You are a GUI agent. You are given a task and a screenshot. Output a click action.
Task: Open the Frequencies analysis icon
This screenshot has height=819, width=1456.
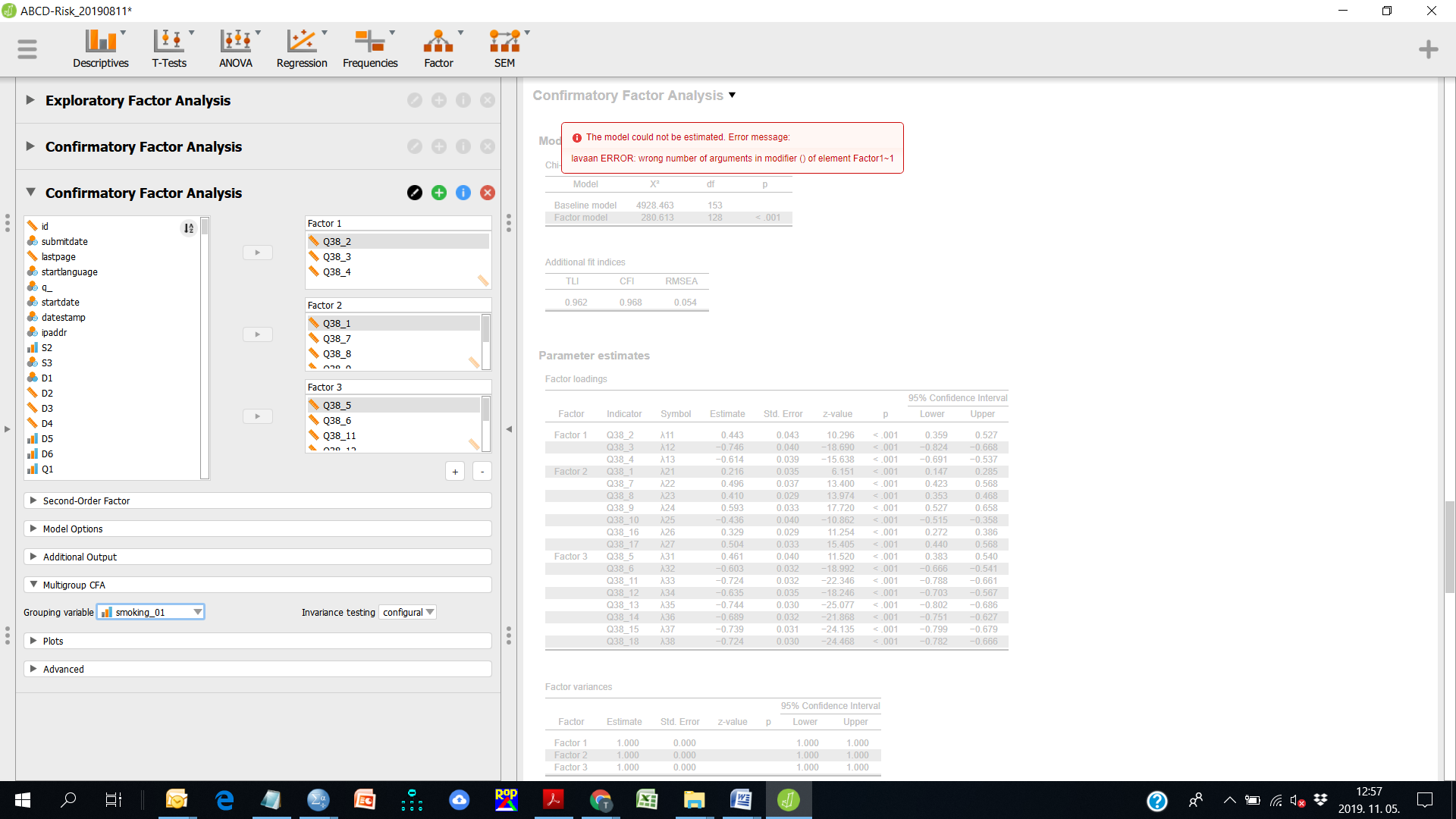coord(371,49)
